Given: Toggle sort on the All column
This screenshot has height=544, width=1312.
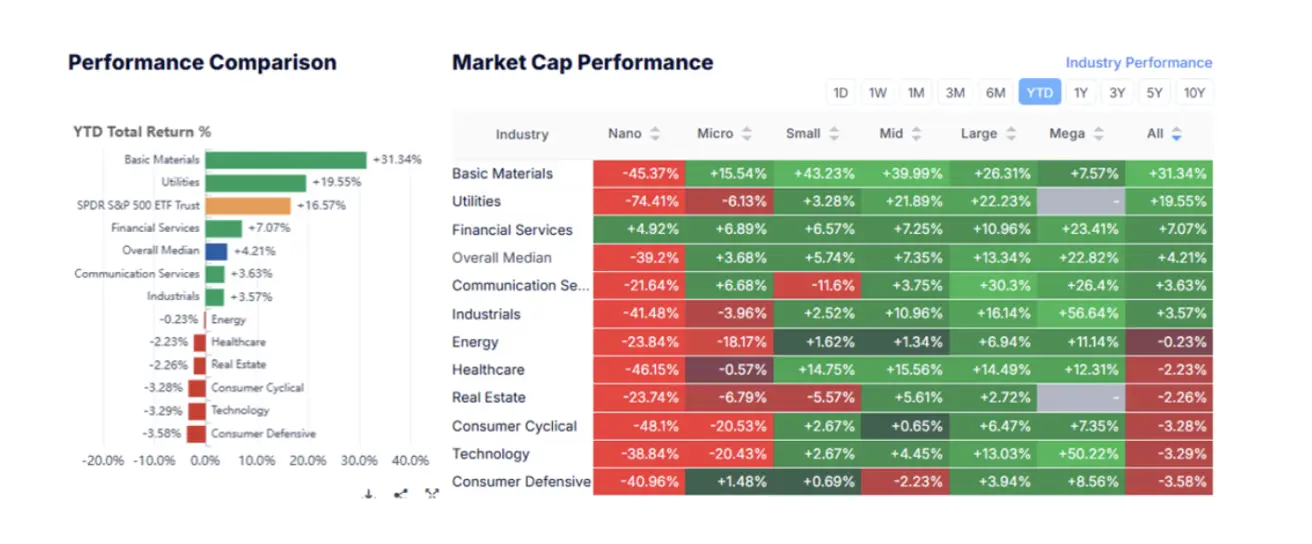Looking at the screenshot, I should tap(1176, 134).
